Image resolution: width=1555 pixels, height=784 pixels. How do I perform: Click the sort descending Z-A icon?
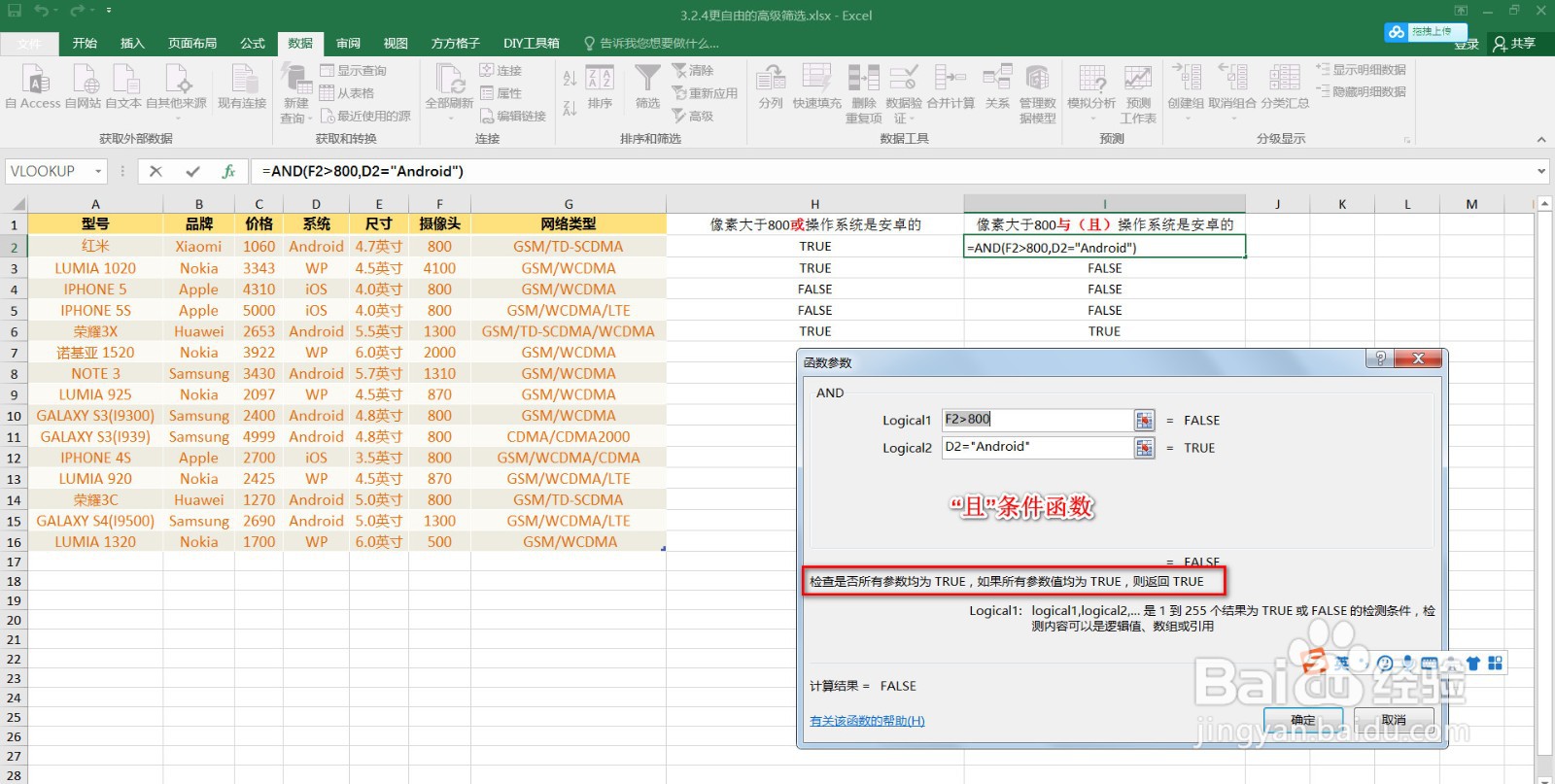click(x=570, y=108)
